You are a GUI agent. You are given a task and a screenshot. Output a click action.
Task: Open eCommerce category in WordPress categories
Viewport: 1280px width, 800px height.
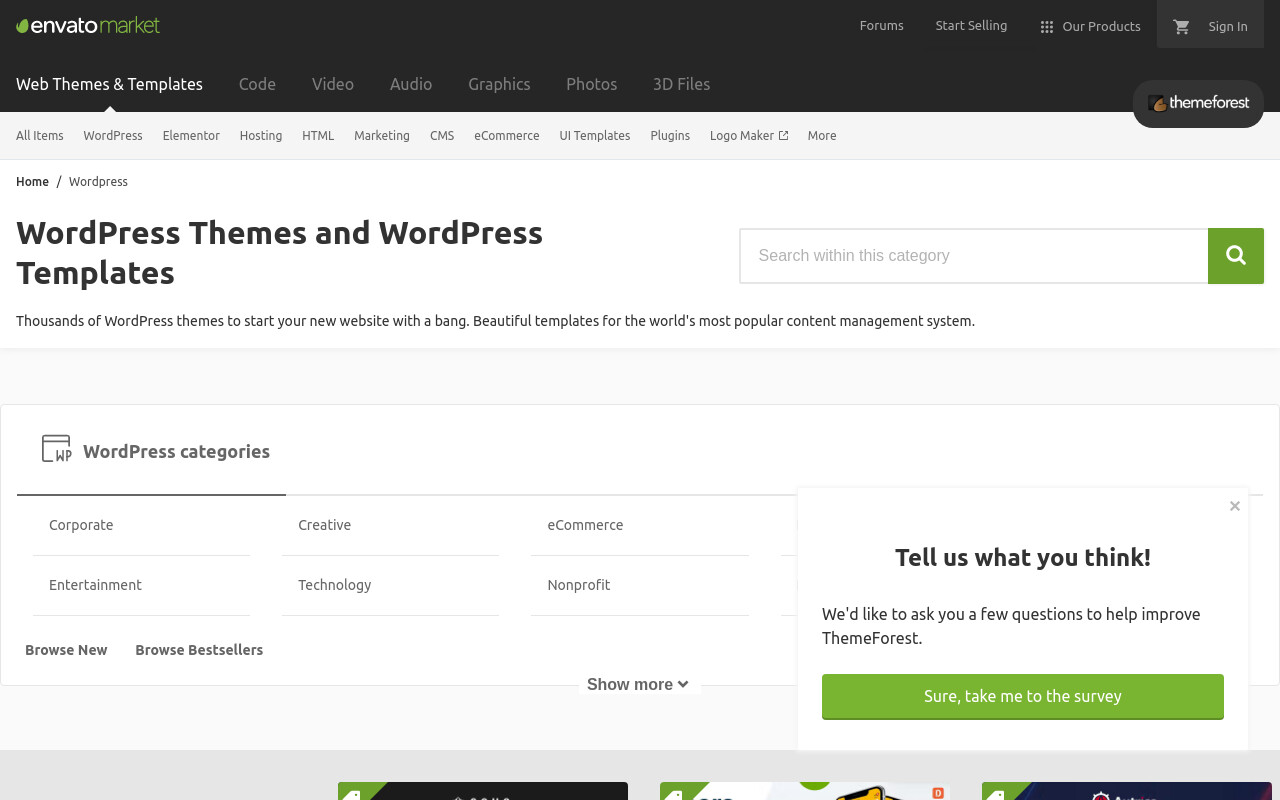coord(585,525)
